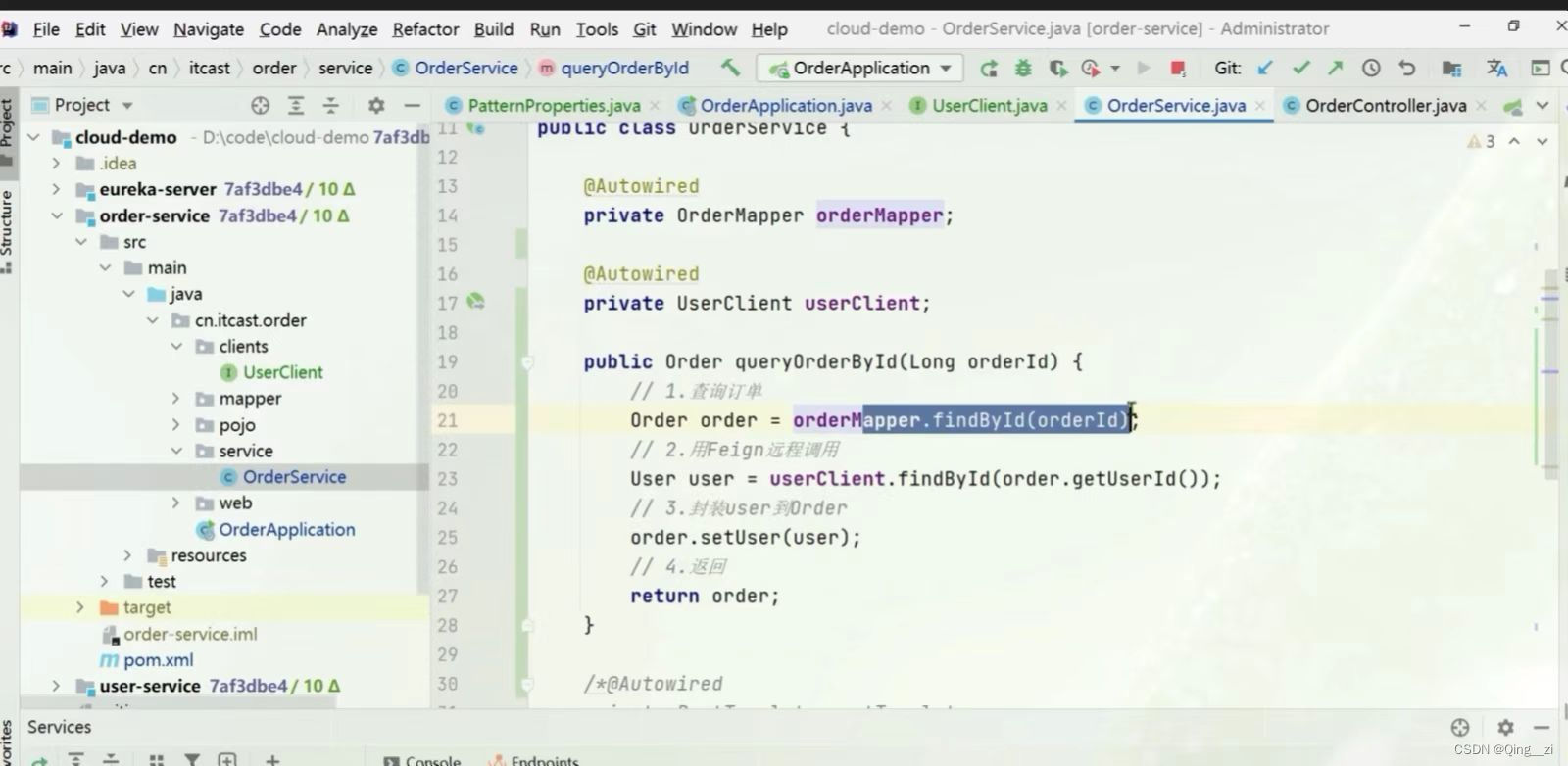Viewport: 1568px width, 766px height.
Task: Click the queryOrderById breadcrumb
Action: pyautogui.click(x=624, y=68)
